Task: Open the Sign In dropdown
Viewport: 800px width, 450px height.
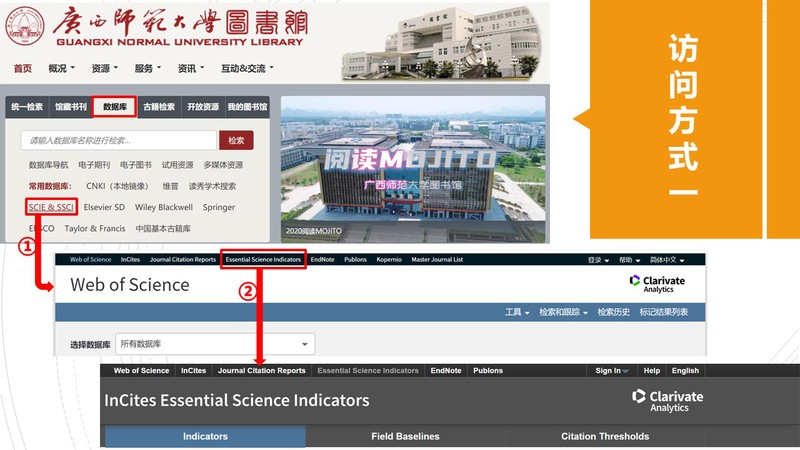Action: pos(612,371)
